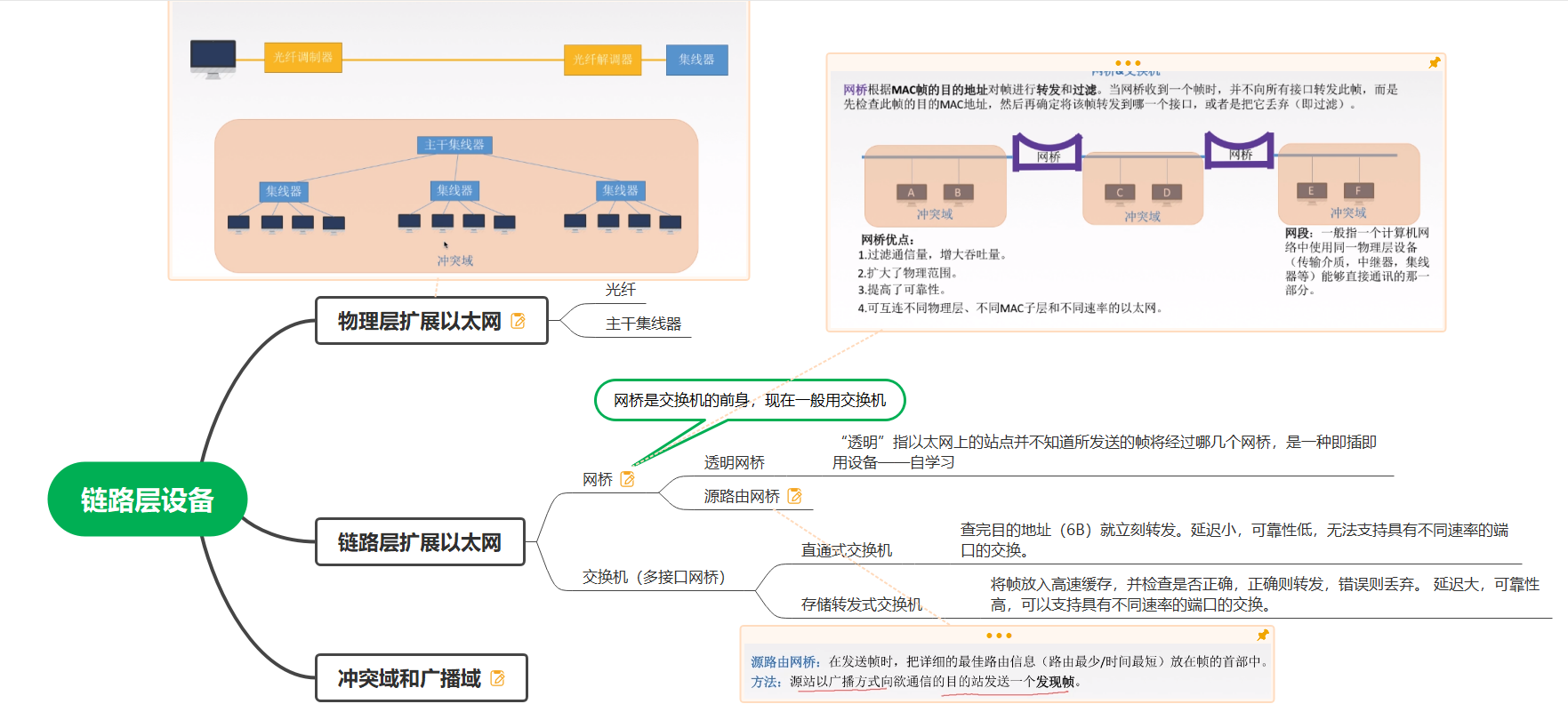This screenshot has height=704, width=1568.
Task: Click the 光纤解调器 box in the image
Action: pos(603,60)
